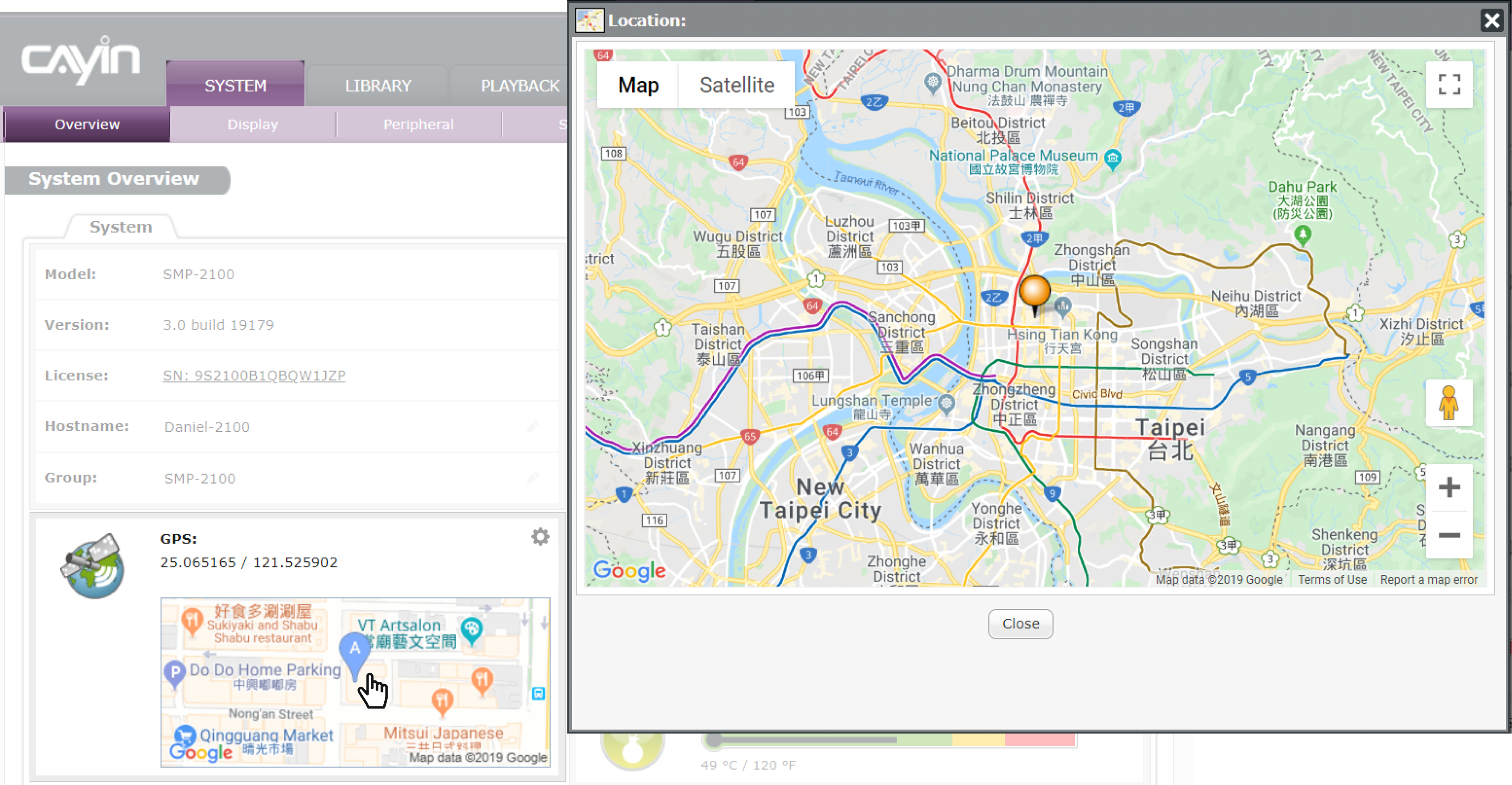This screenshot has height=785, width=1512.
Task: Click the Lungshan Temple marker icon
Action: pyautogui.click(x=946, y=404)
